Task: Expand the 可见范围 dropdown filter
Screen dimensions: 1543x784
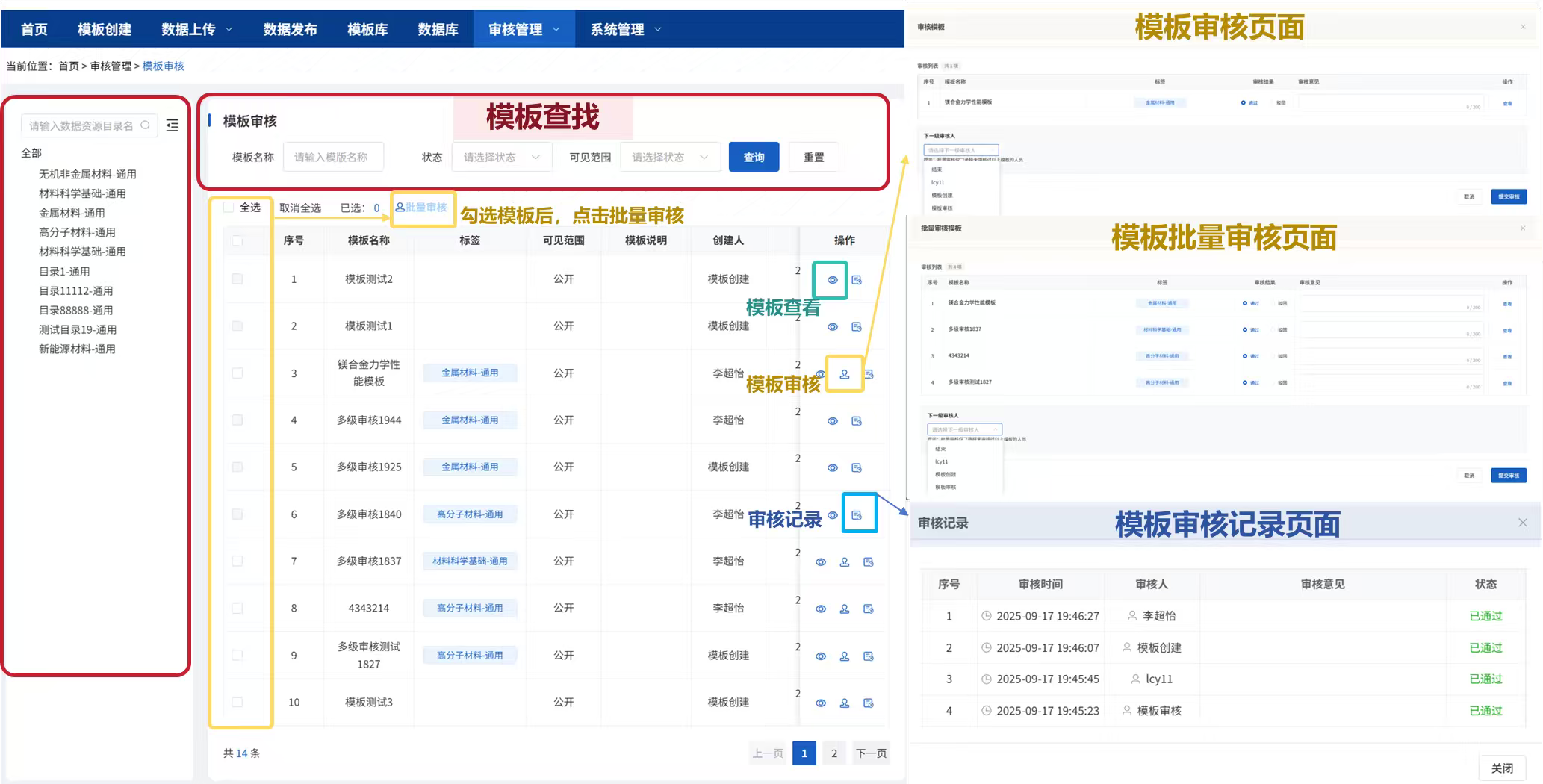Action: point(669,158)
